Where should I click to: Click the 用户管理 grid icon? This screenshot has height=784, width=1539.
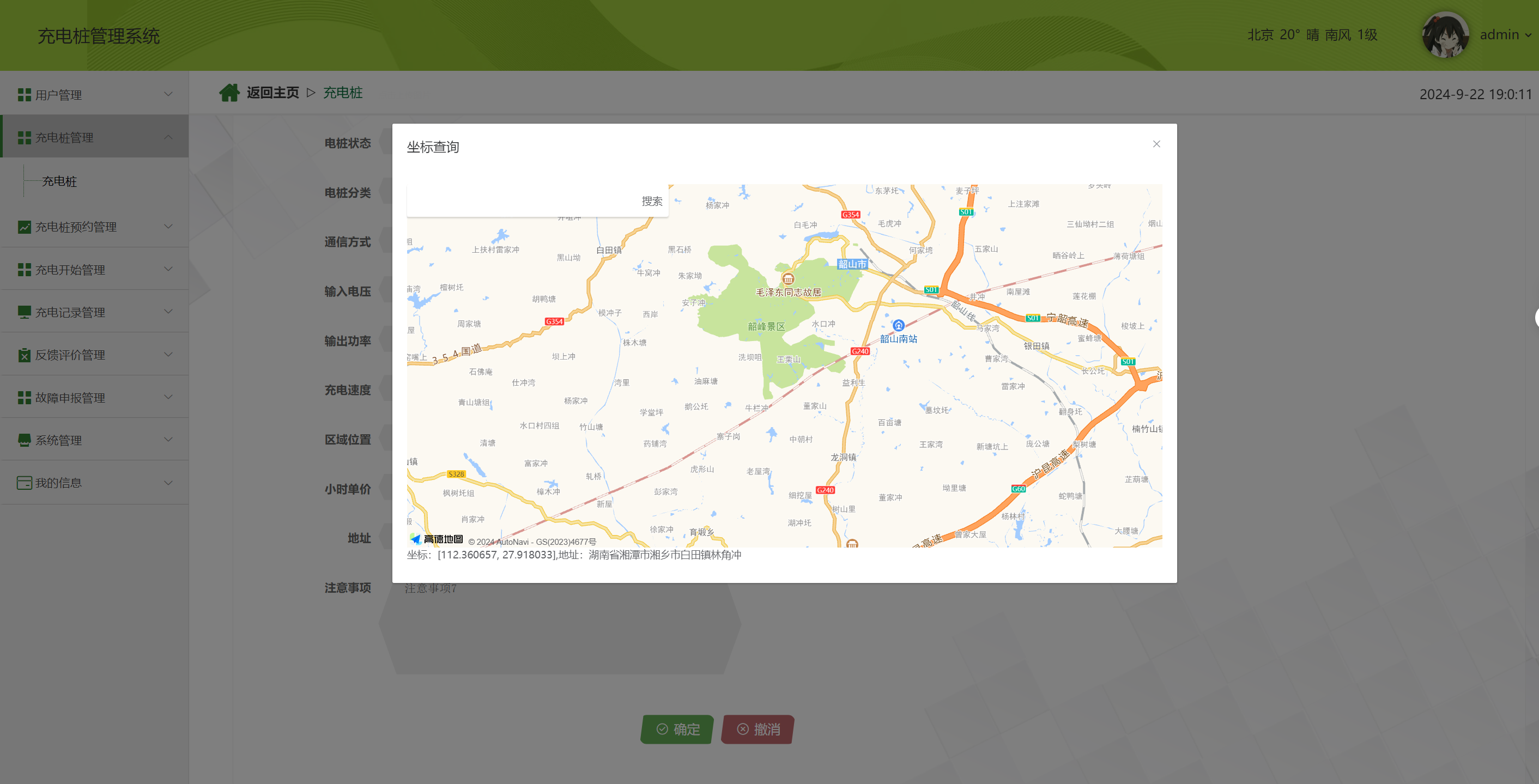point(25,95)
